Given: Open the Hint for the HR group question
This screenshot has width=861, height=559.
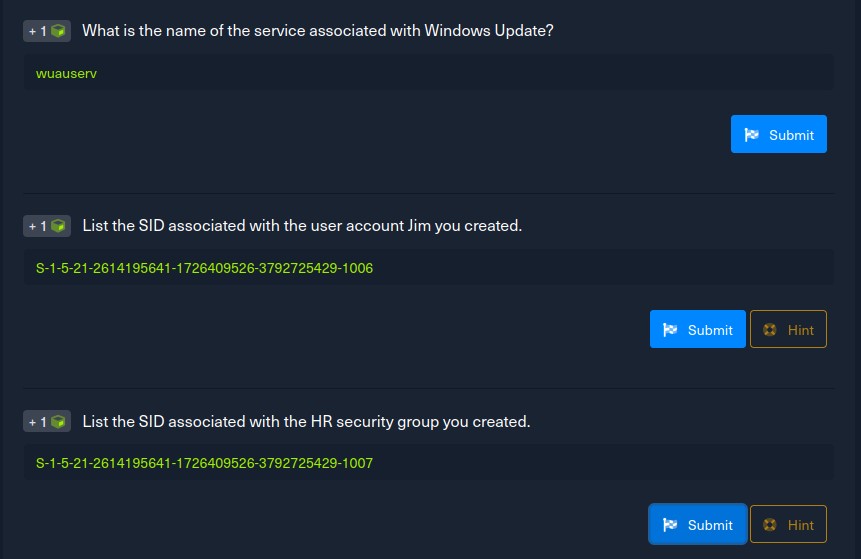Looking at the screenshot, I should click(x=788, y=524).
